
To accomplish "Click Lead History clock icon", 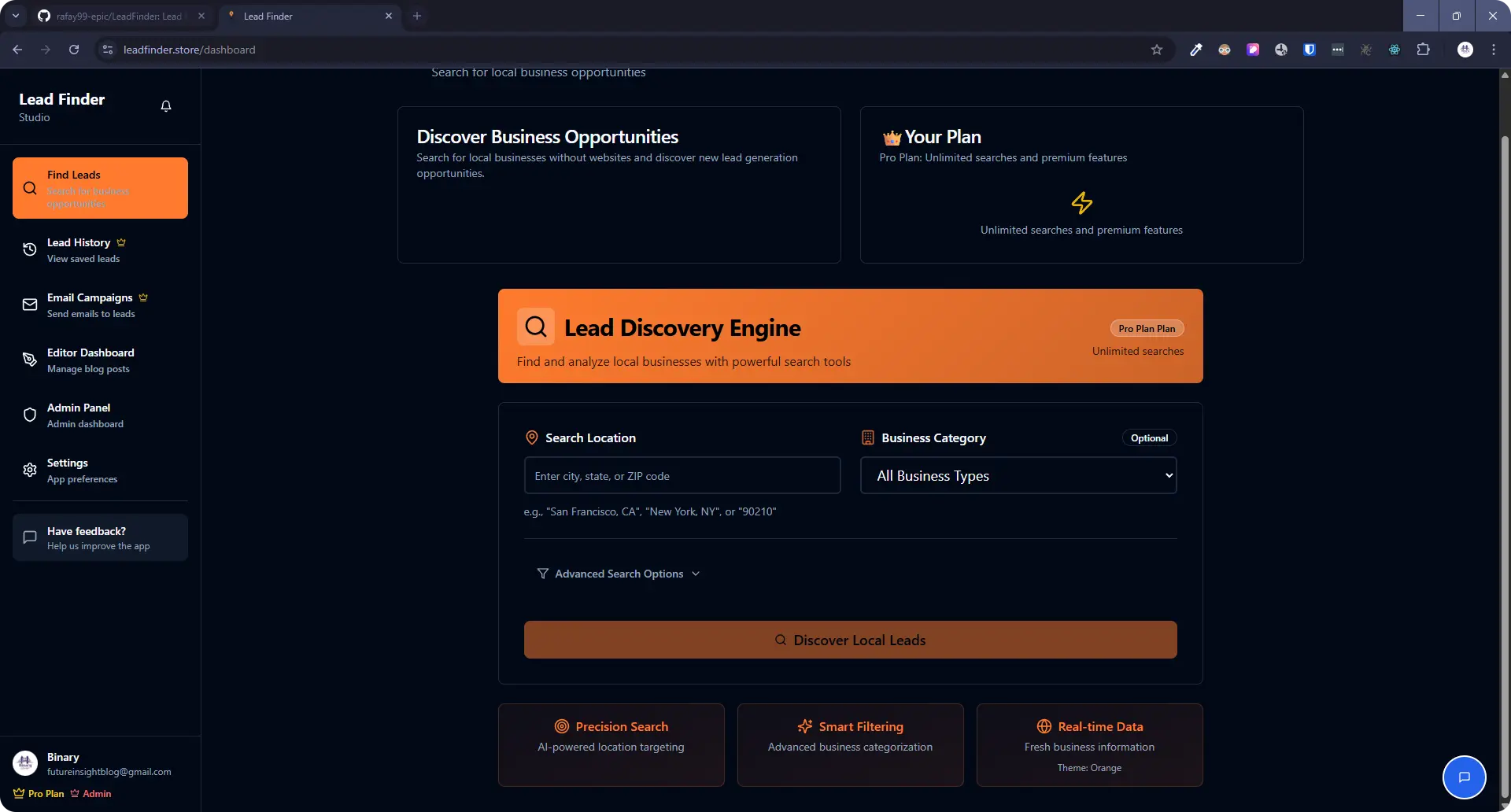I will pyautogui.click(x=30, y=249).
